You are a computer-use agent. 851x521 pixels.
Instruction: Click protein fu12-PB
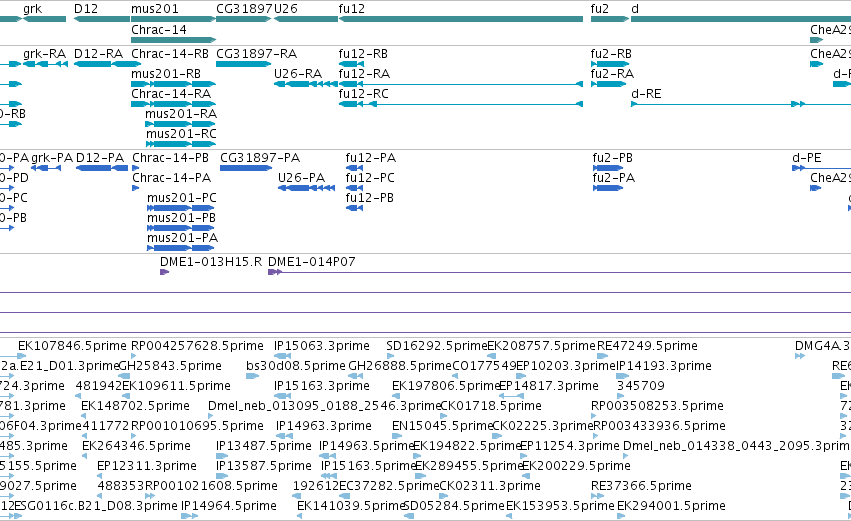pyautogui.click(x=370, y=198)
